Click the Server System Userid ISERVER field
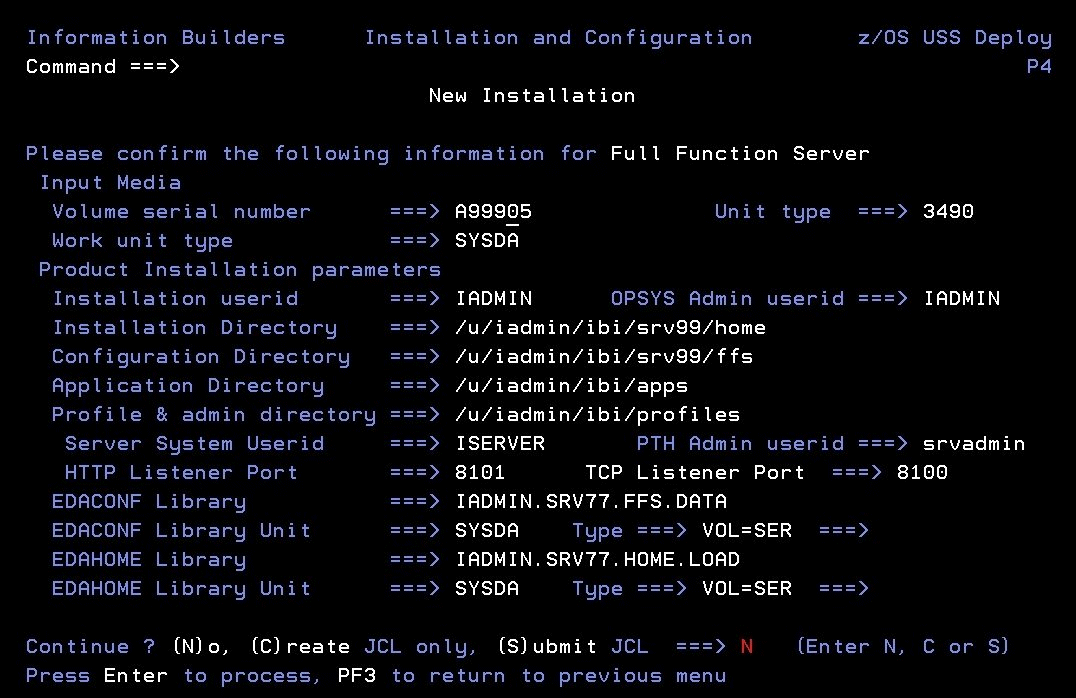The height and width of the screenshot is (698, 1076). click(x=500, y=443)
